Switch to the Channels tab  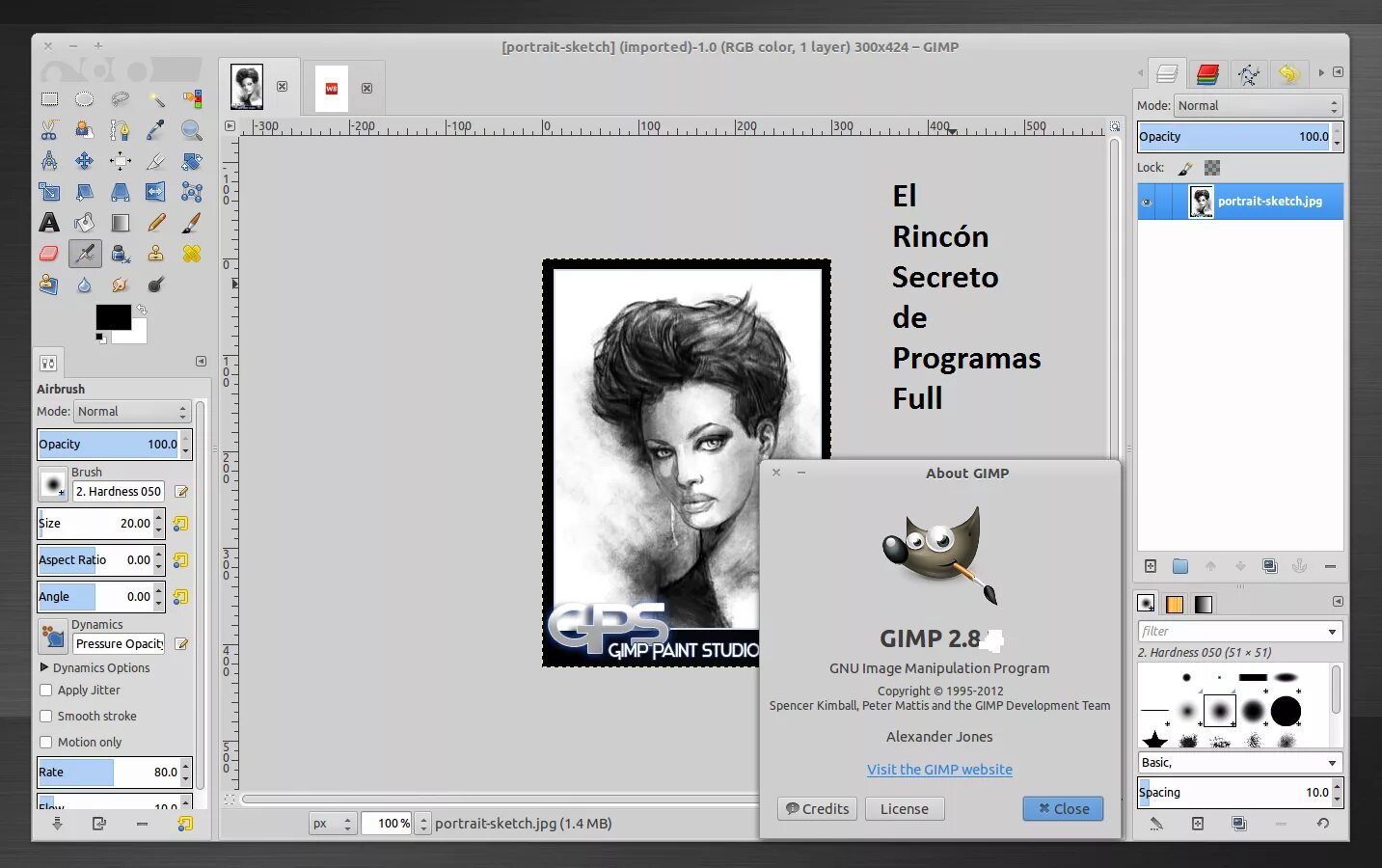1207,74
